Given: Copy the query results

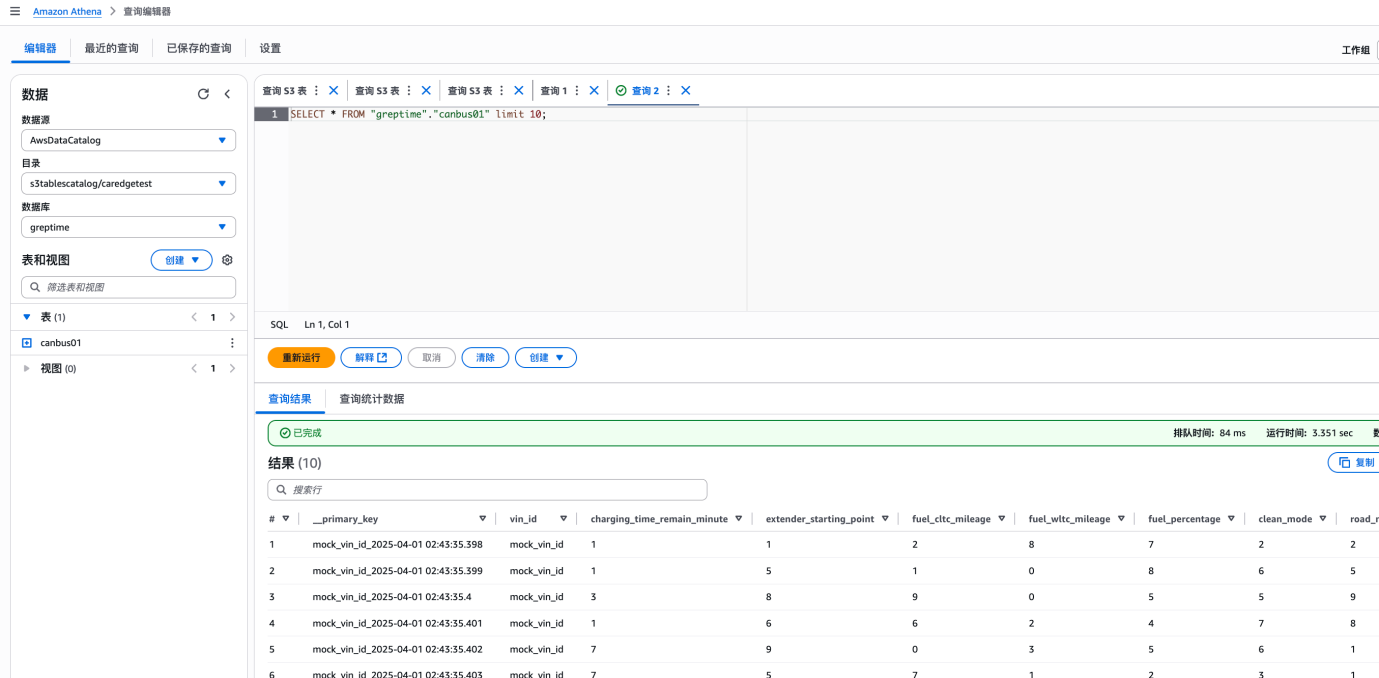Looking at the screenshot, I should 1354,463.
